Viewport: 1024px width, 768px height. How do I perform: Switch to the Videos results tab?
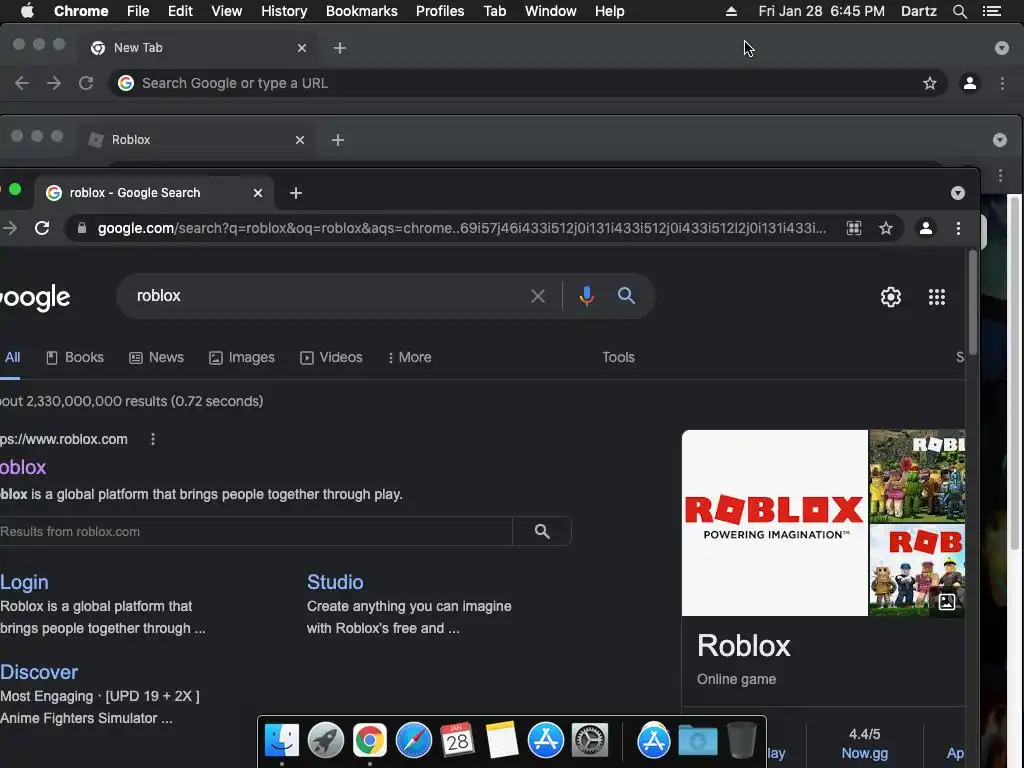pyautogui.click(x=331, y=357)
